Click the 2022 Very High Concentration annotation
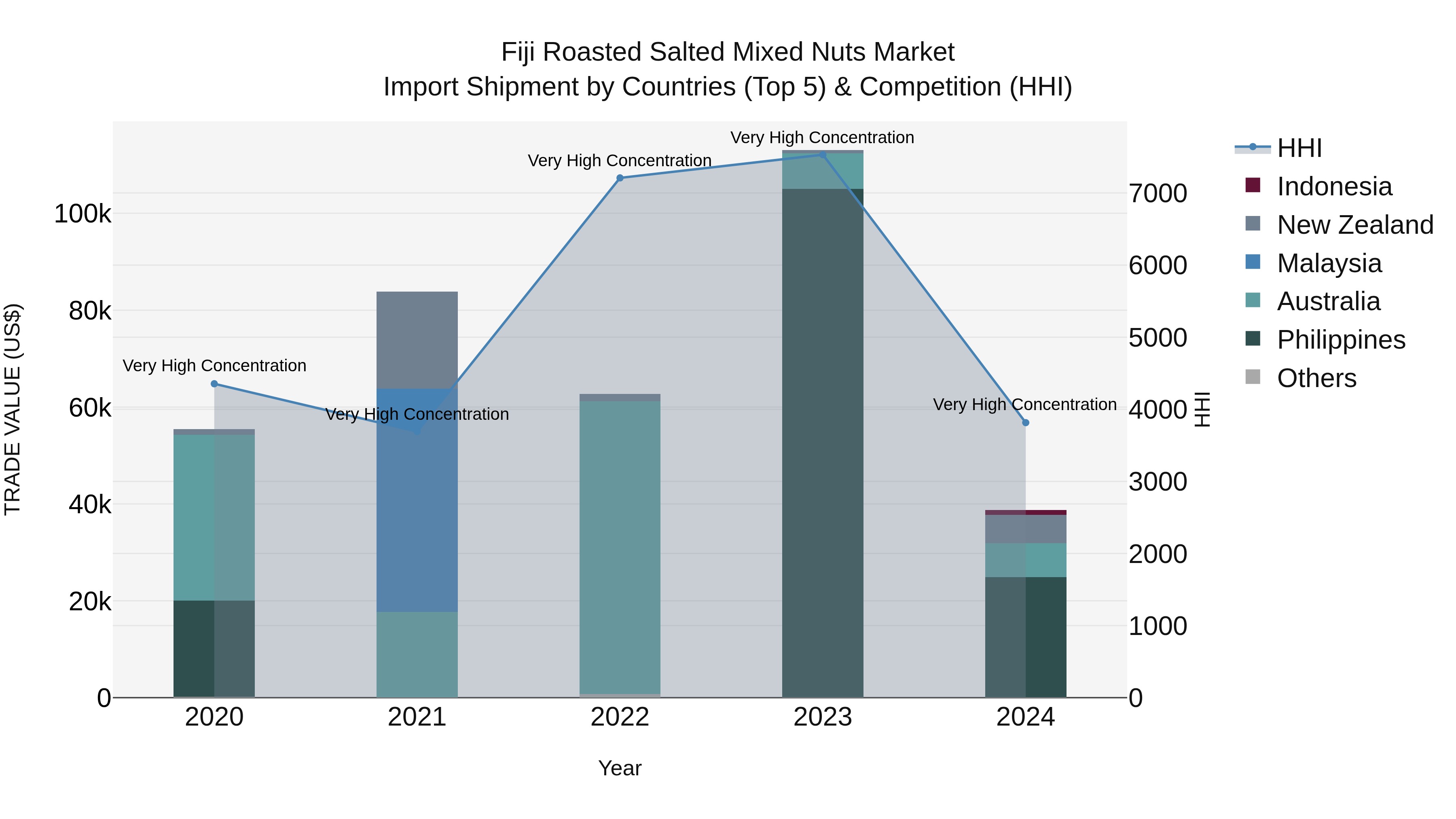Screen dimensions: 1456x819 (x=620, y=161)
